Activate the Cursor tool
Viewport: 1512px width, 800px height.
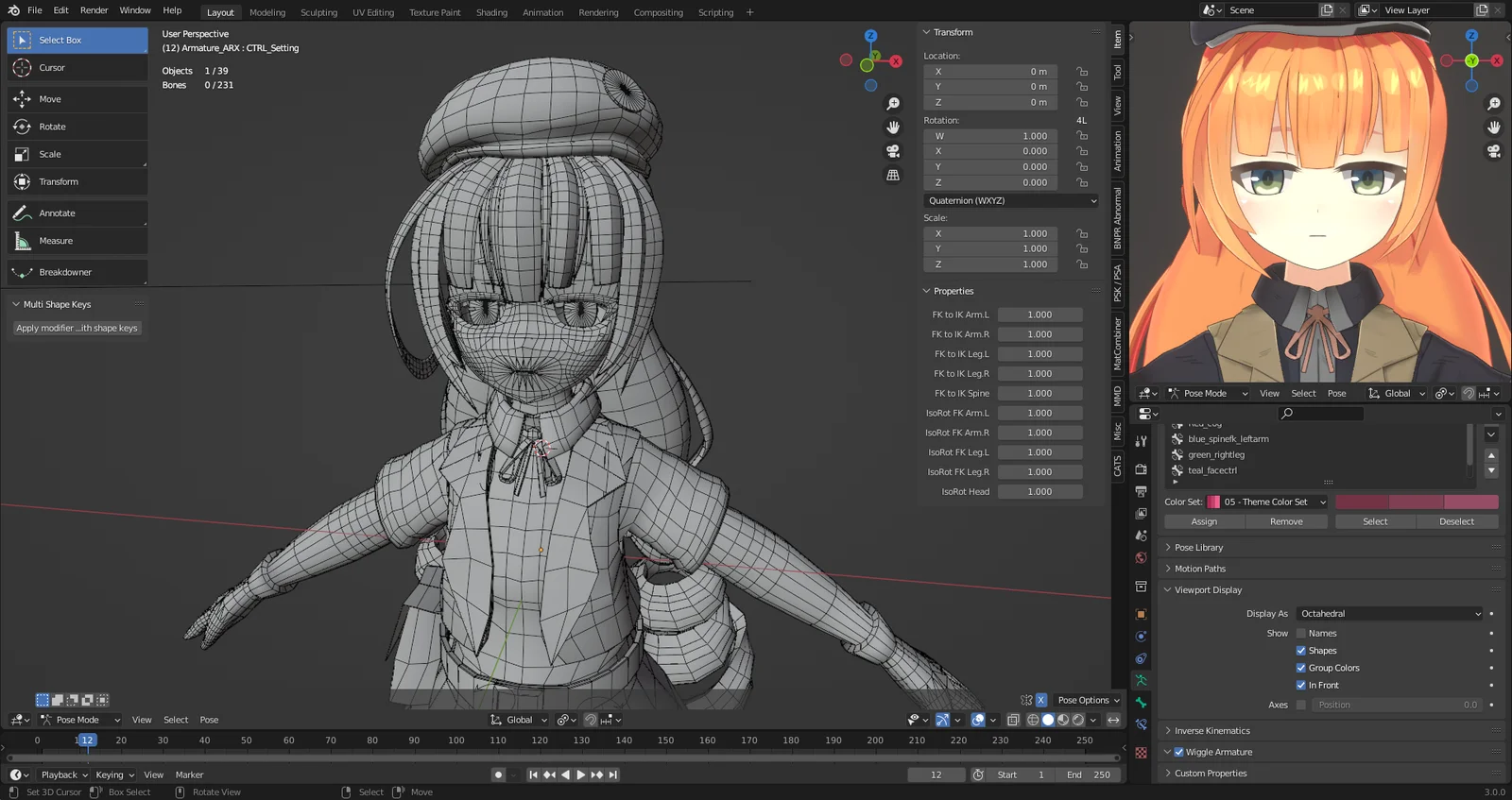(x=77, y=68)
